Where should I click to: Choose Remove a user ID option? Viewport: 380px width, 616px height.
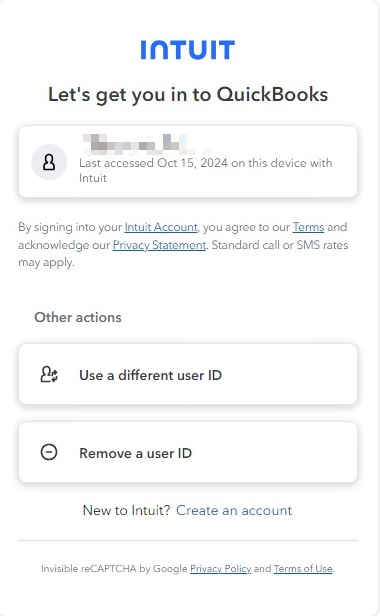(188, 452)
